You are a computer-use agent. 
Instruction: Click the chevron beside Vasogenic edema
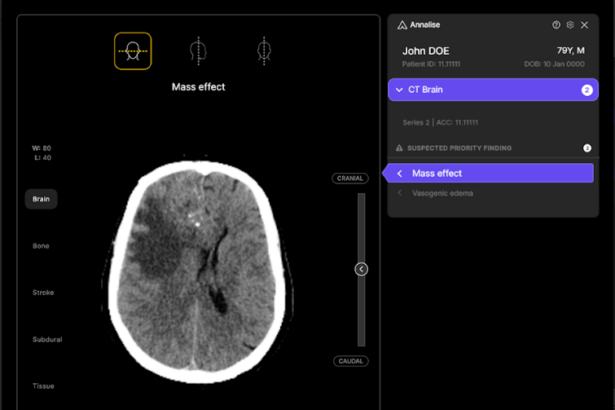point(400,193)
